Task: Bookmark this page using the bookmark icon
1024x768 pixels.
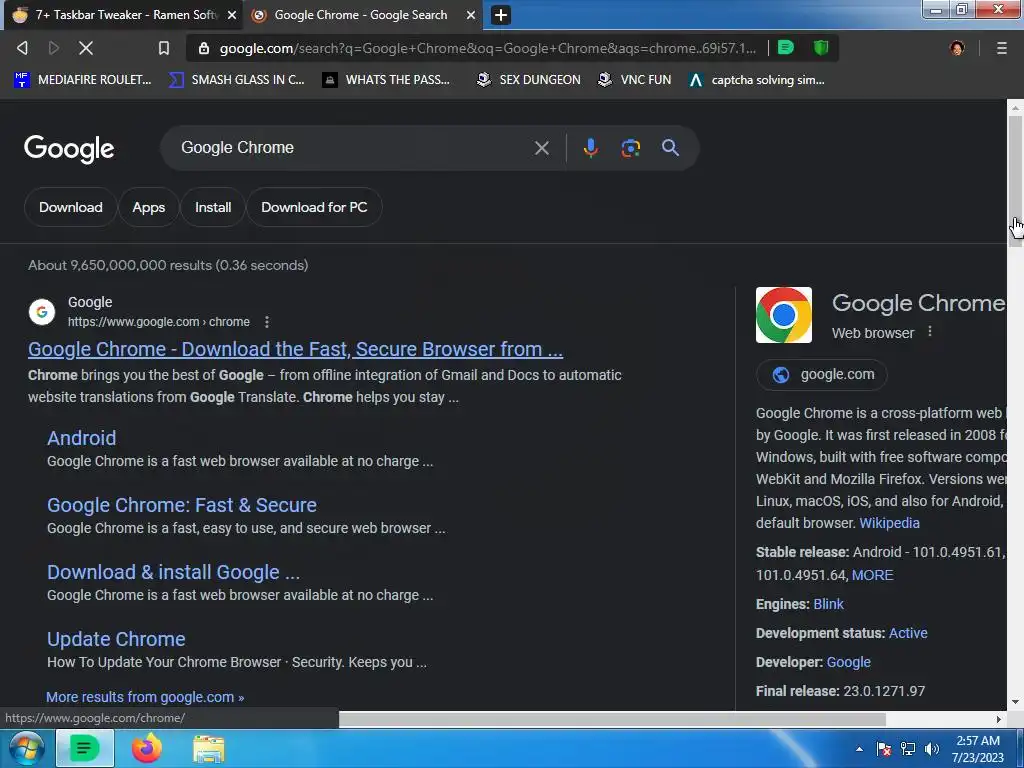Action: pos(164,48)
